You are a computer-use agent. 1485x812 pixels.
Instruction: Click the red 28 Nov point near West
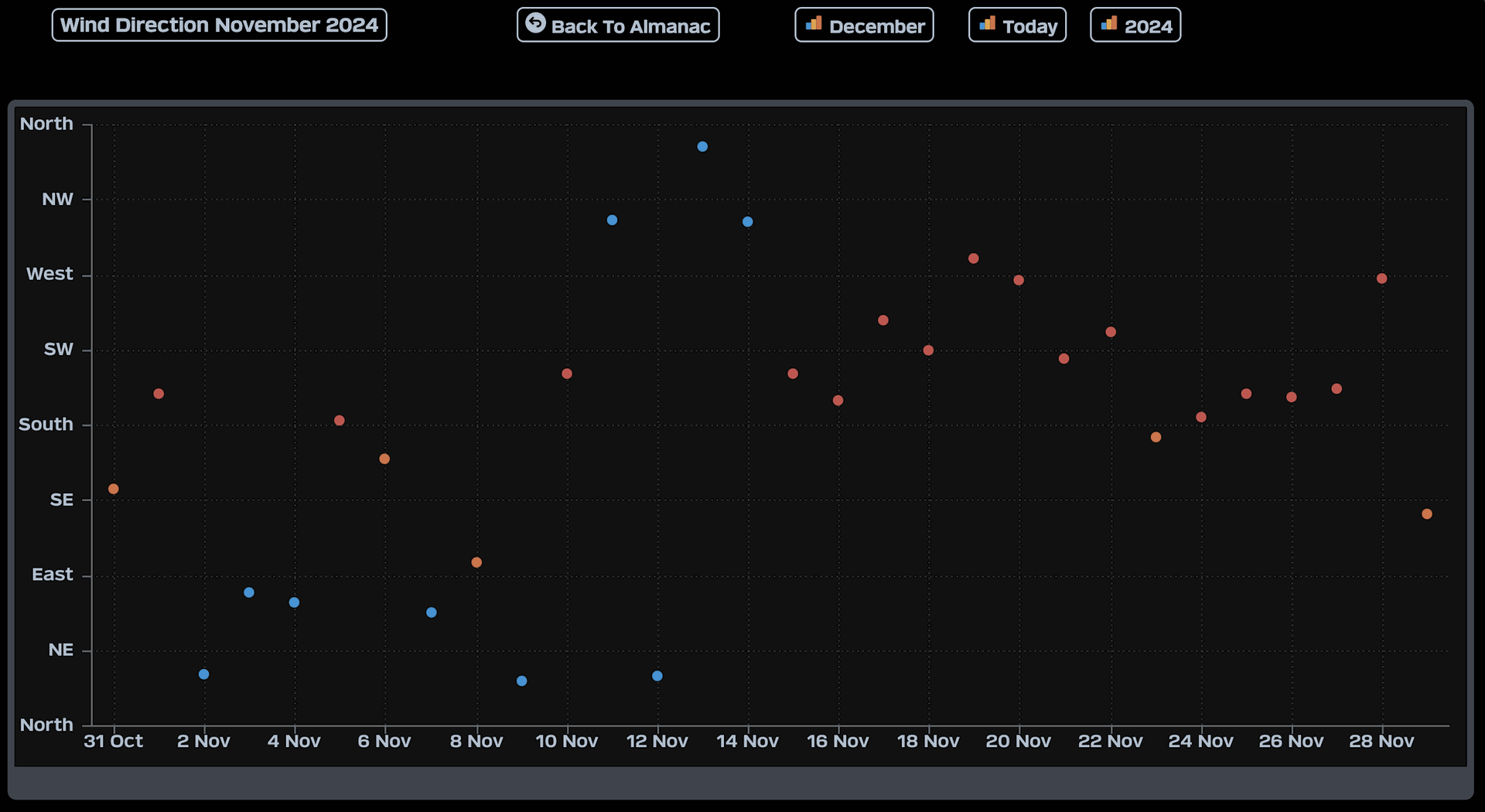coord(1382,278)
